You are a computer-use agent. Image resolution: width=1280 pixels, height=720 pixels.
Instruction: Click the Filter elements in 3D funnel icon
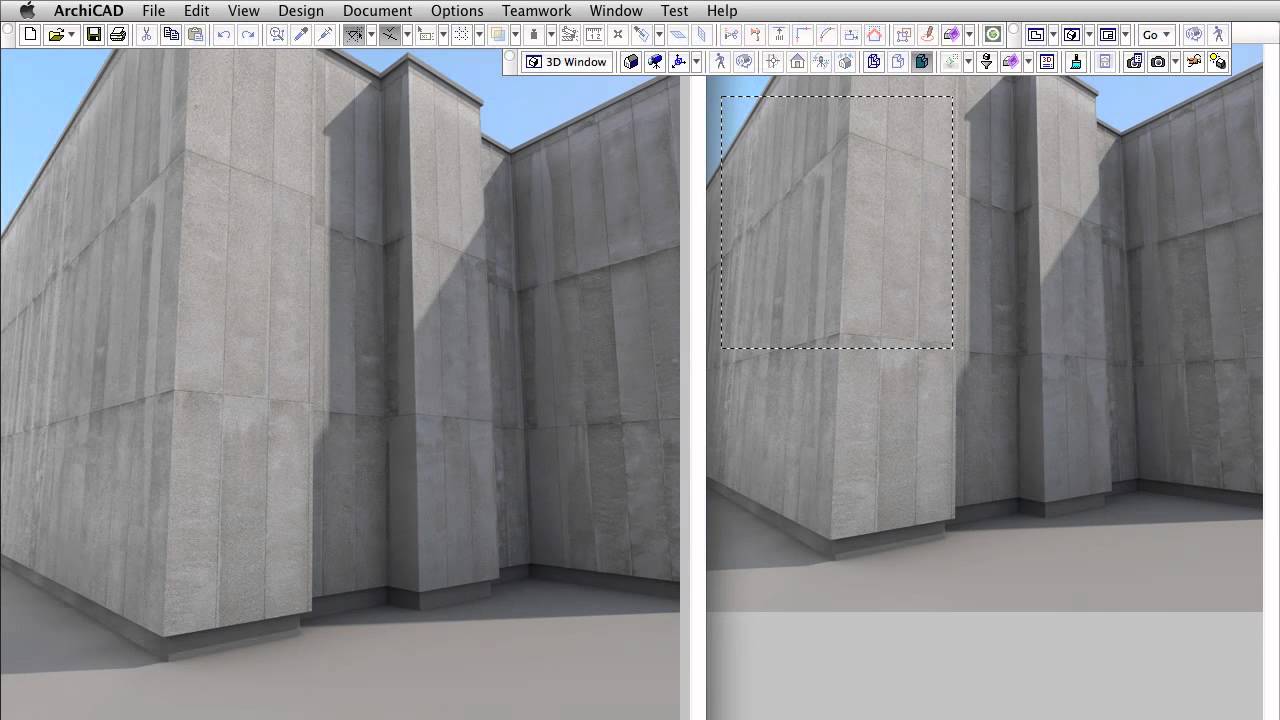[x=986, y=62]
